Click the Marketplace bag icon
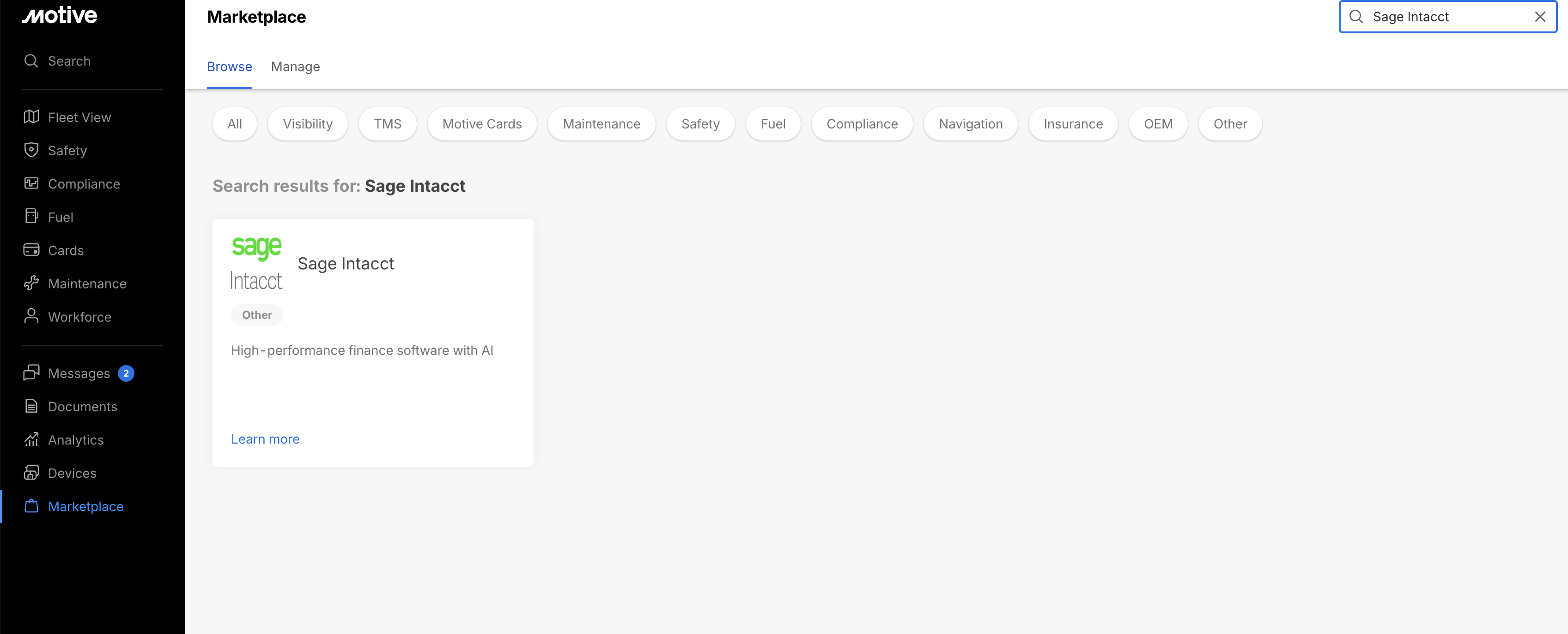This screenshot has width=1568, height=634. pos(31,506)
